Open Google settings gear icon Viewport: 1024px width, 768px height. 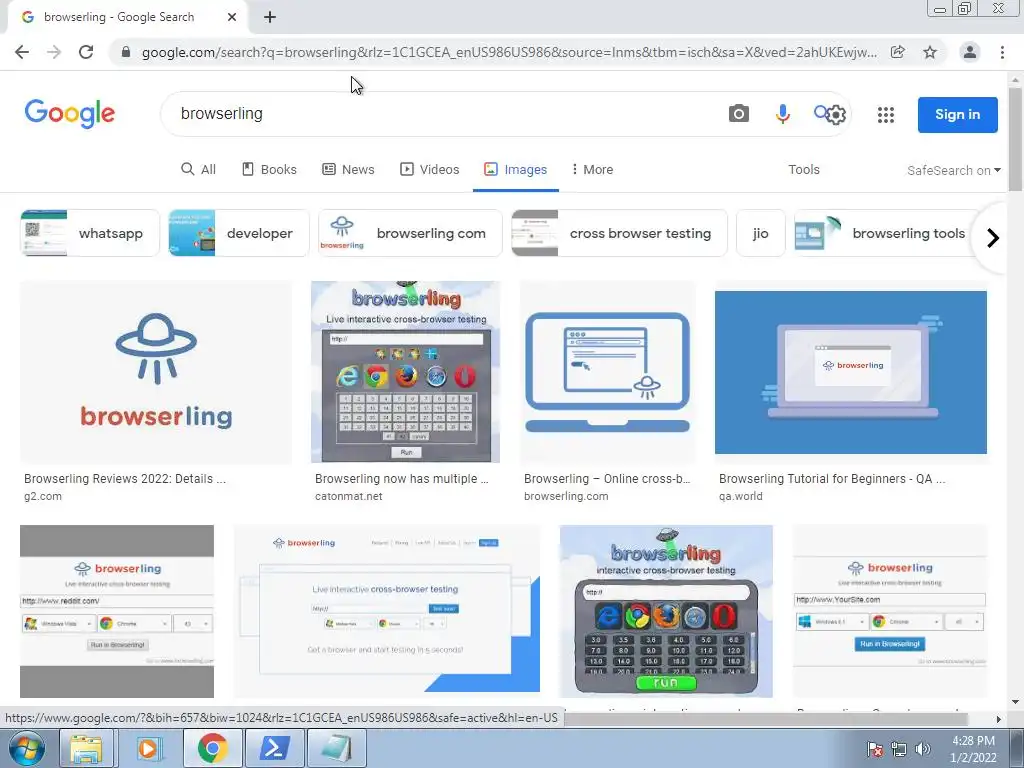pyautogui.click(x=836, y=115)
